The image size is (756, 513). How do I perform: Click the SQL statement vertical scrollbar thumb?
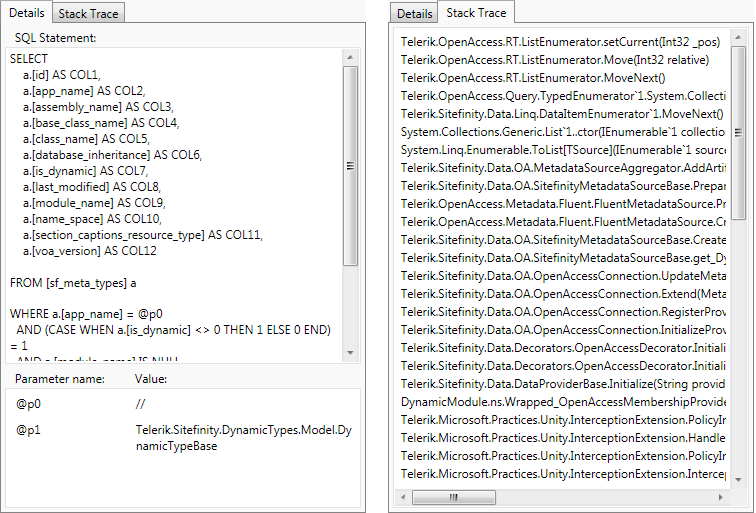[351, 166]
